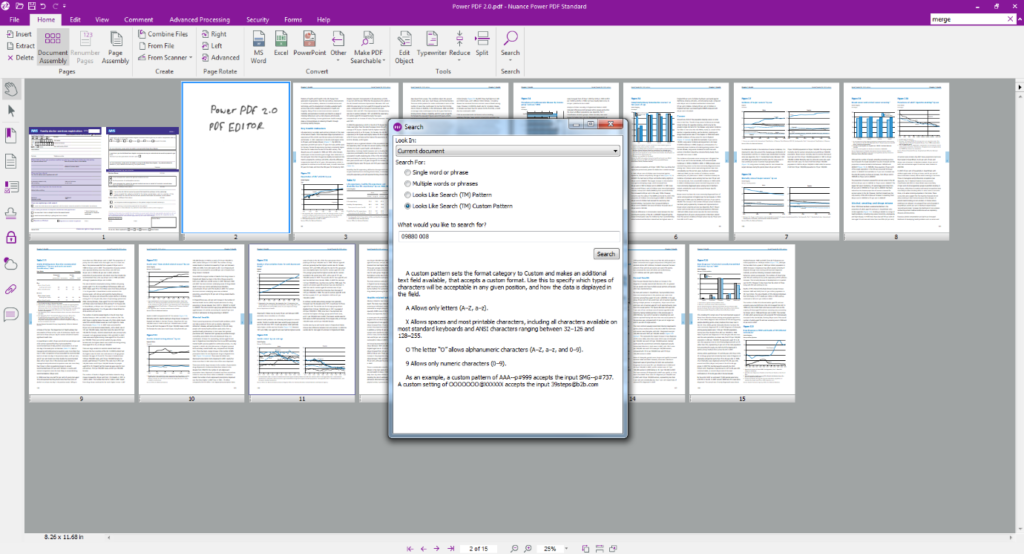Image resolution: width=1024 pixels, height=554 pixels.
Task: Convert PDF to PowerPoint
Action: [310, 43]
